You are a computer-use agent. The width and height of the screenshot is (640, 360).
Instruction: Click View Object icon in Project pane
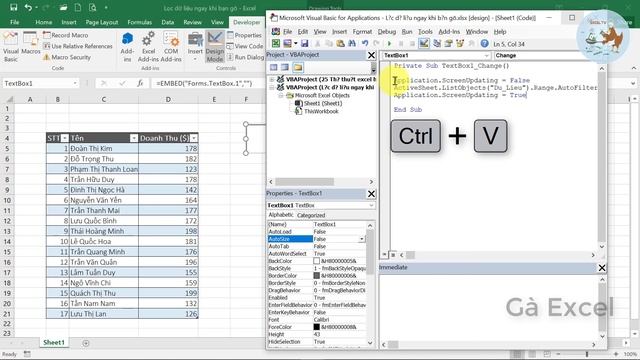(285, 67)
